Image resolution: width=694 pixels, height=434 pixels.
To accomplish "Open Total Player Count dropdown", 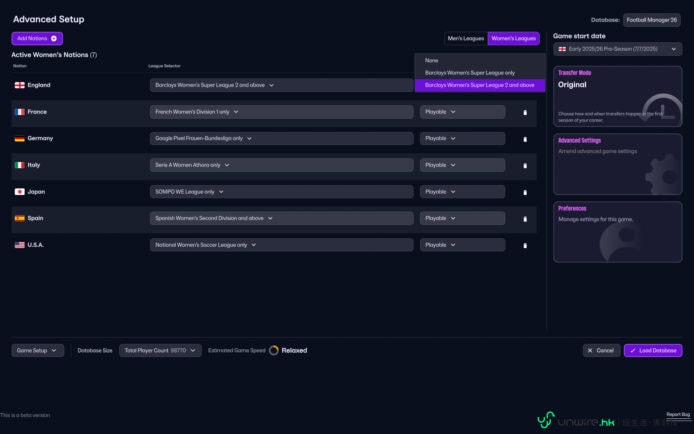I will pos(160,350).
